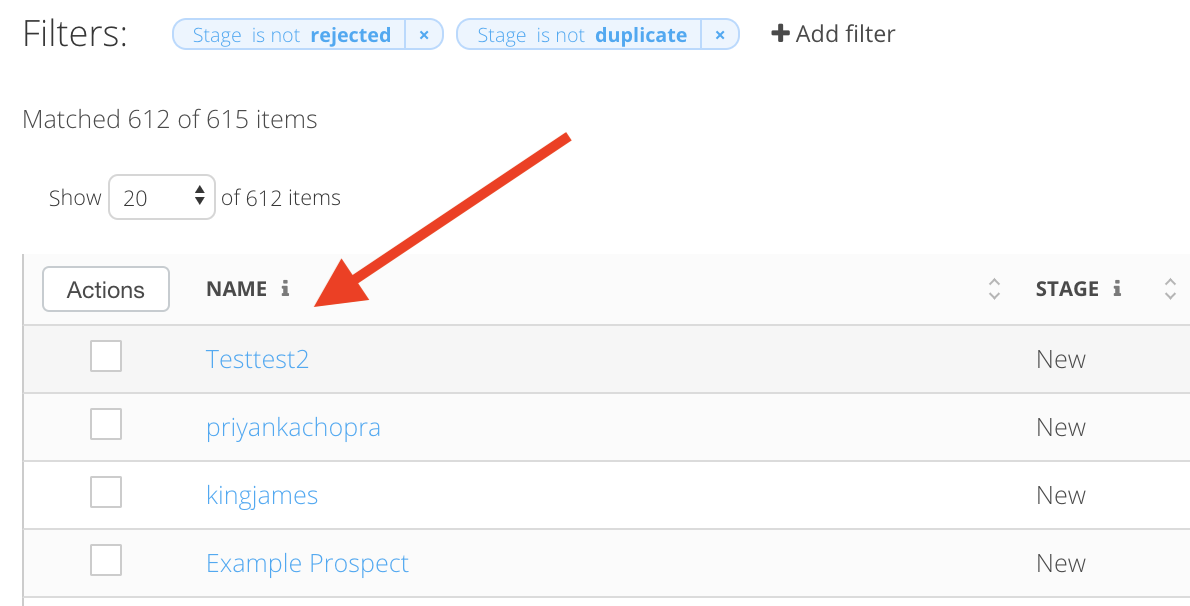The width and height of the screenshot is (1190, 606).
Task: Click the info icon next to NAME
Action: click(285, 289)
